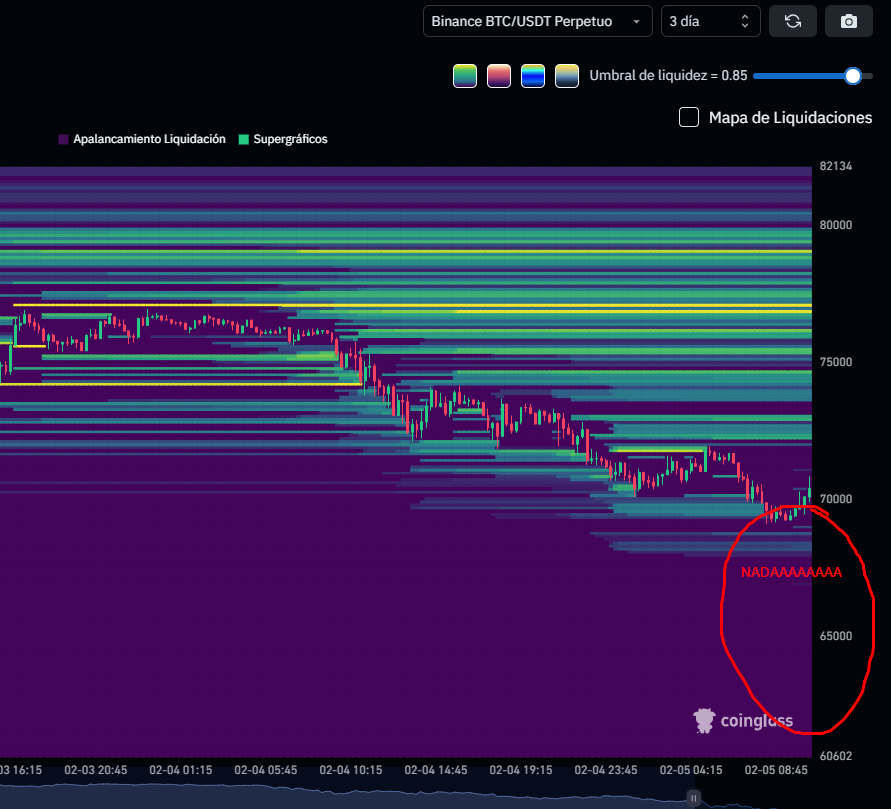The height and width of the screenshot is (809, 891).
Task: Click the 02-05 04:15 time axis label
Action: 691,770
